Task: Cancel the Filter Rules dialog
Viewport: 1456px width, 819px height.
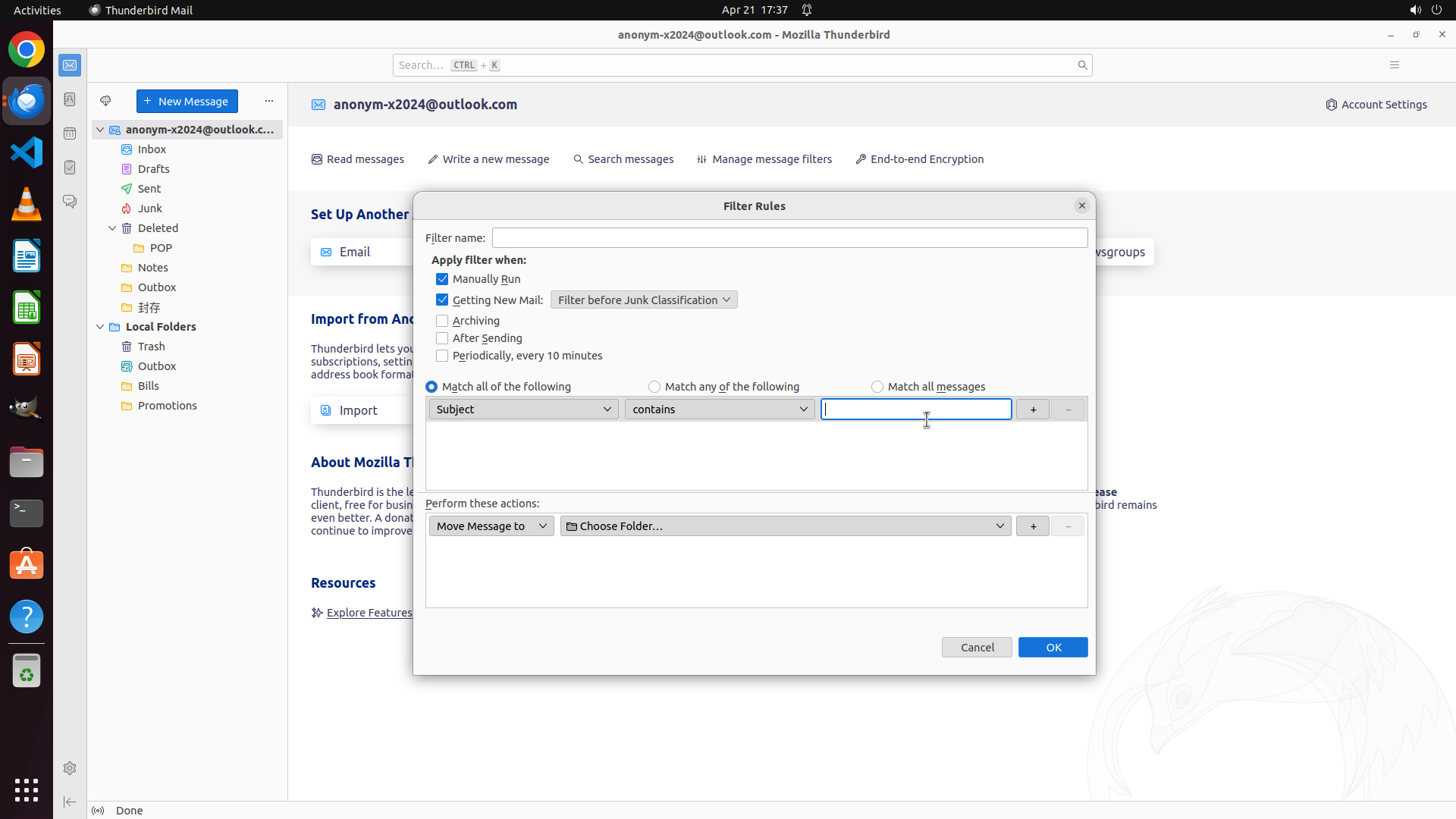Action: [977, 647]
